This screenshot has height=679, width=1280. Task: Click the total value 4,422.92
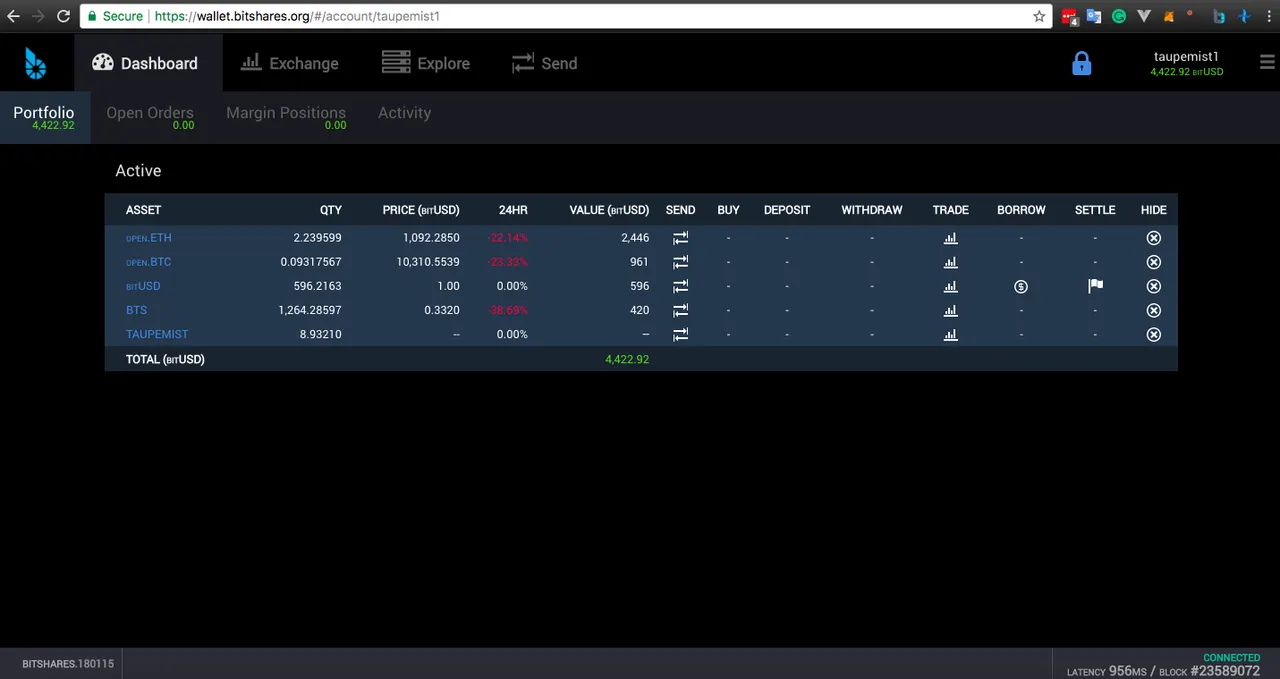pyautogui.click(x=627, y=359)
